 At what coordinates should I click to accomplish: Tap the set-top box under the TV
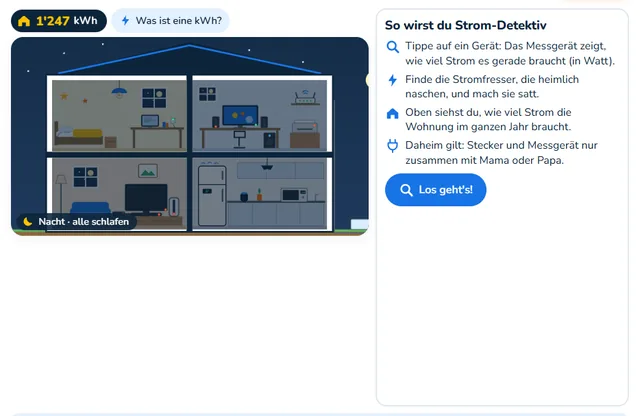point(151,213)
